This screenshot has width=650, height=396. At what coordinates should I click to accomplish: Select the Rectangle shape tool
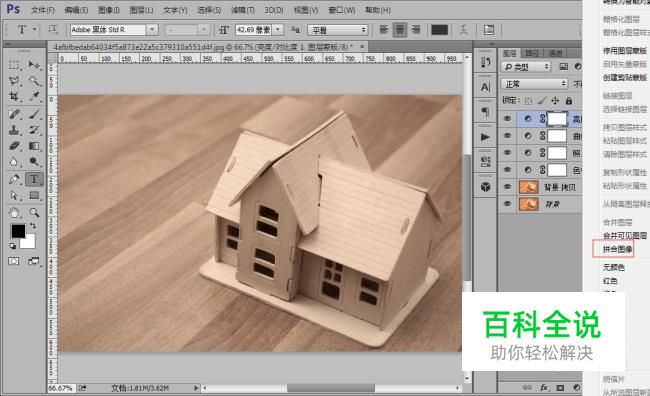[34, 195]
